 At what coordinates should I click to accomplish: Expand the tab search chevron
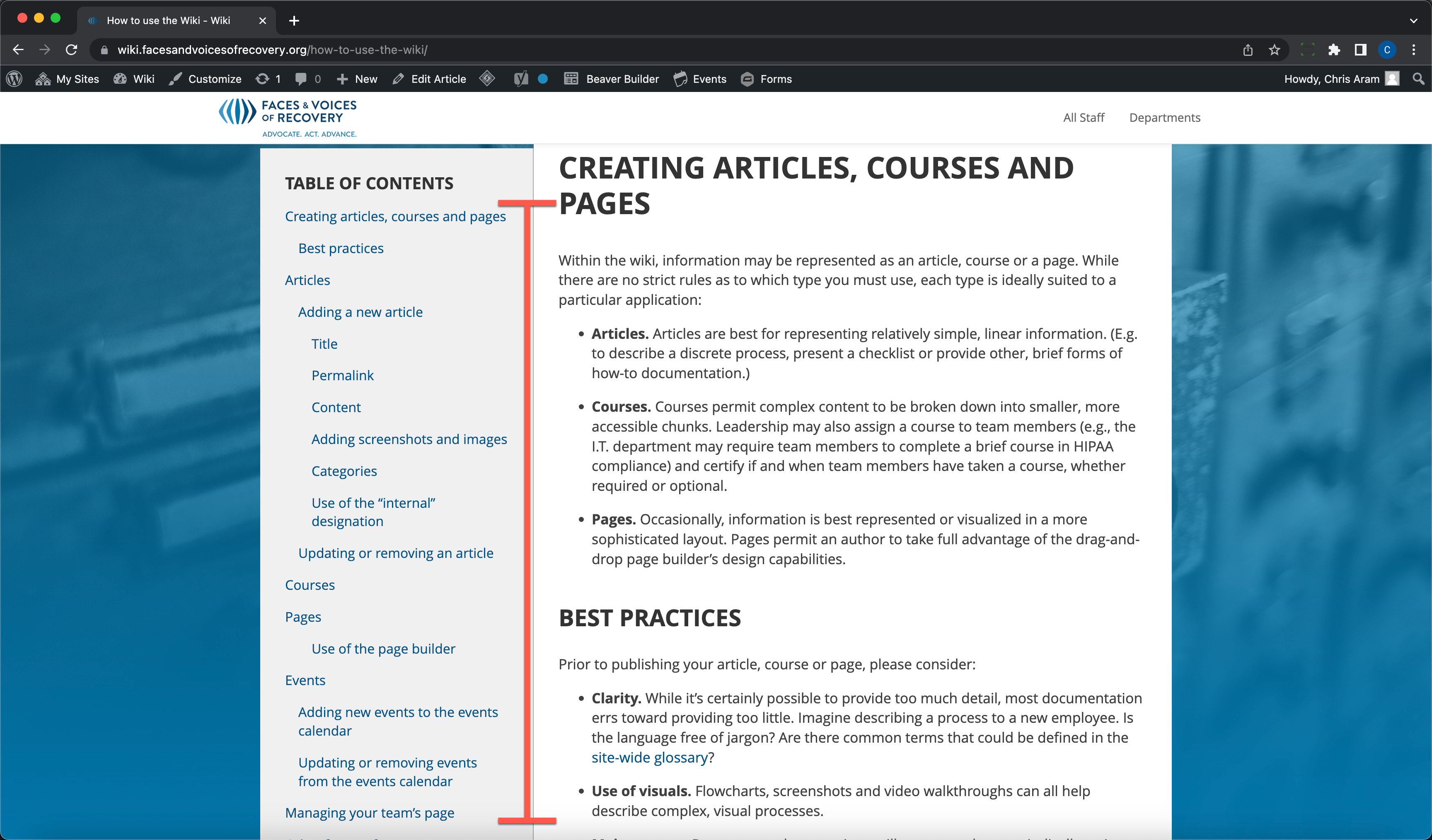coord(1413,20)
